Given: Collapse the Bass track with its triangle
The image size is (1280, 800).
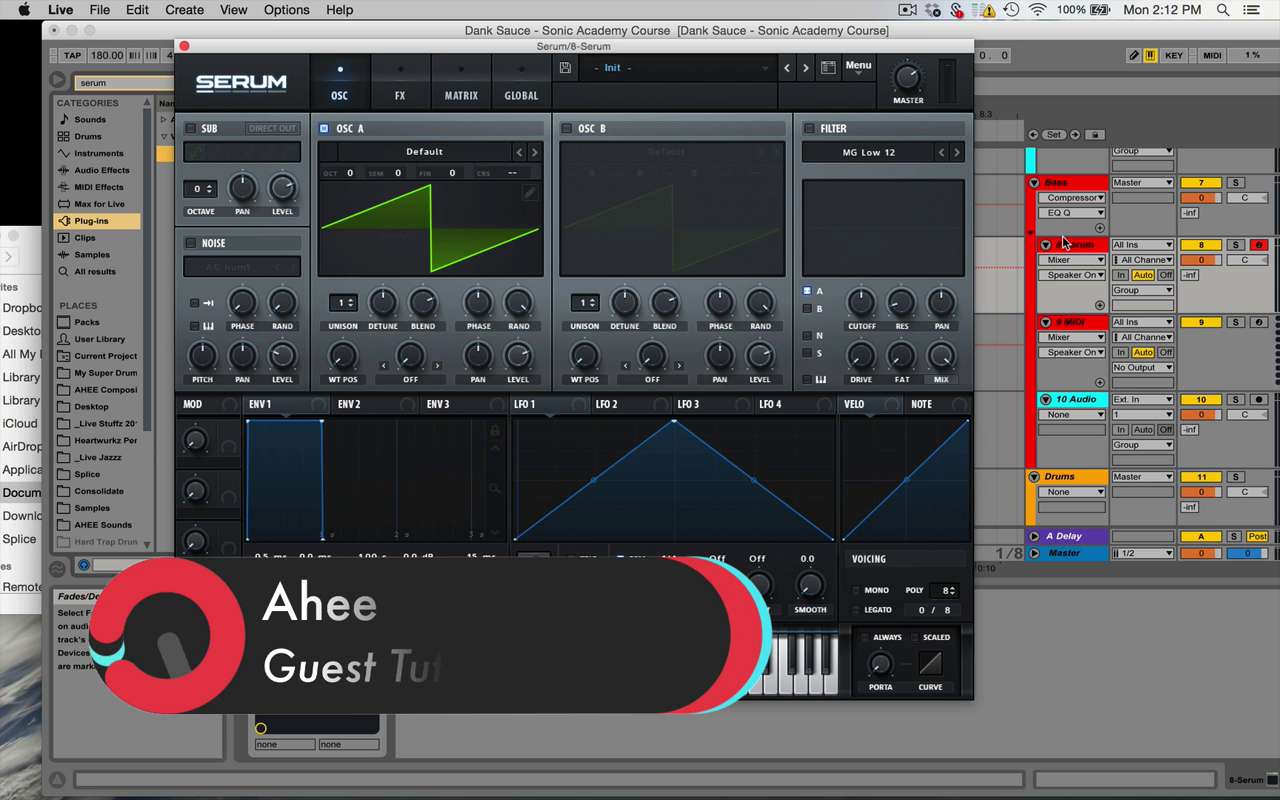Looking at the screenshot, I should pyautogui.click(x=1034, y=183).
